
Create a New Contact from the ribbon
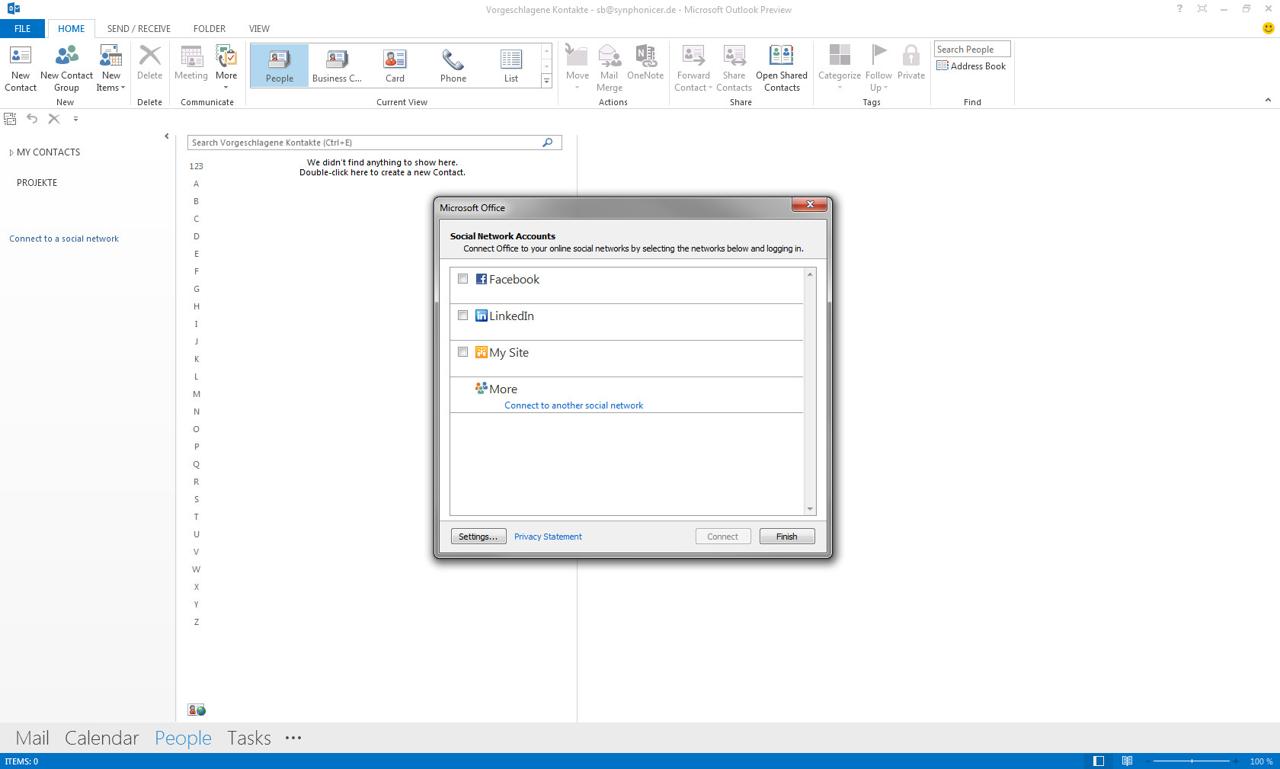[20, 68]
